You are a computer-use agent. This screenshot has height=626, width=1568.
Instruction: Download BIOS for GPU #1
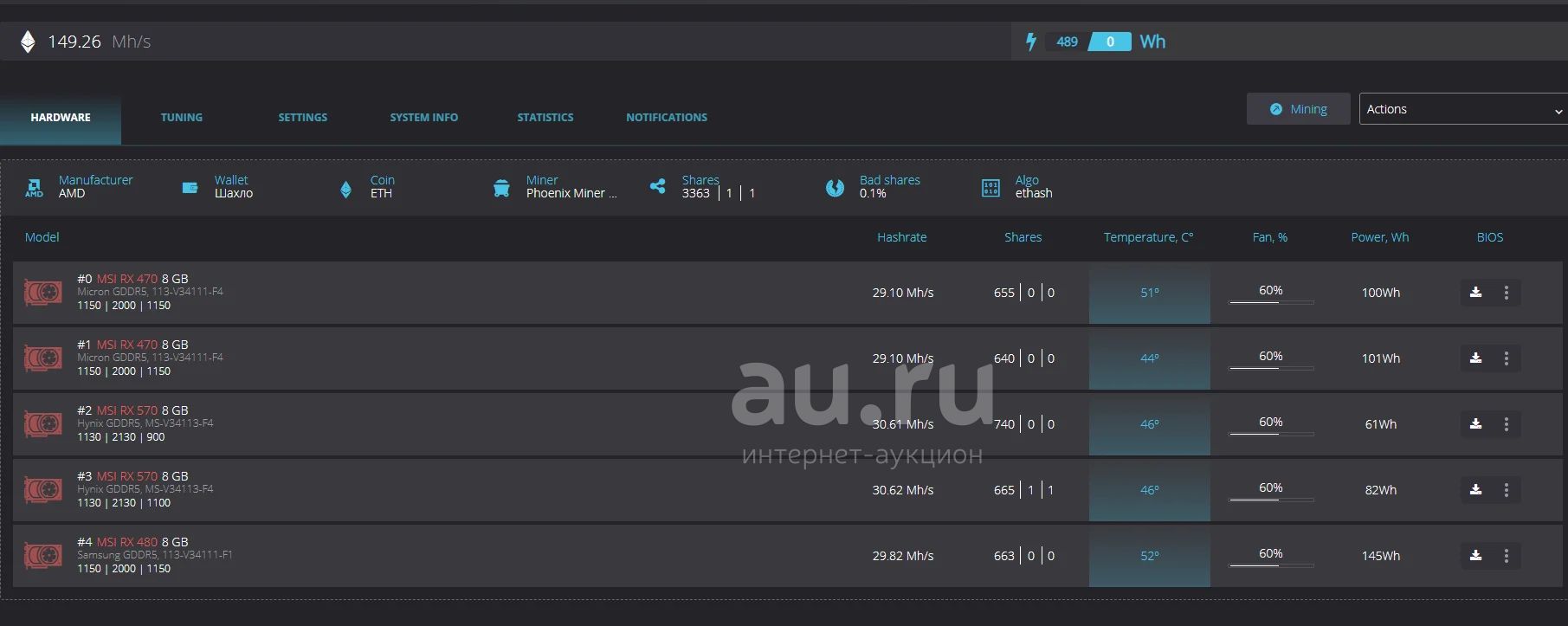pyautogui.click(x=1476, y=358)
